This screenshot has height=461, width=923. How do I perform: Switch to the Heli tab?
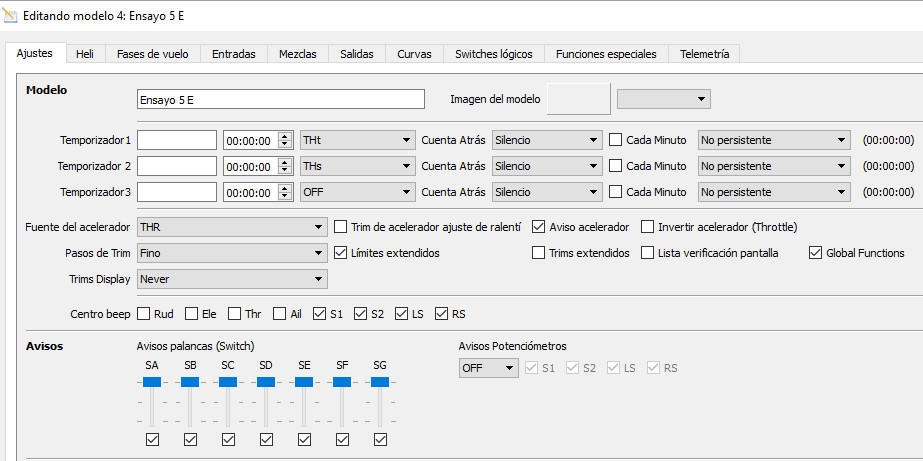pos(84,54)
